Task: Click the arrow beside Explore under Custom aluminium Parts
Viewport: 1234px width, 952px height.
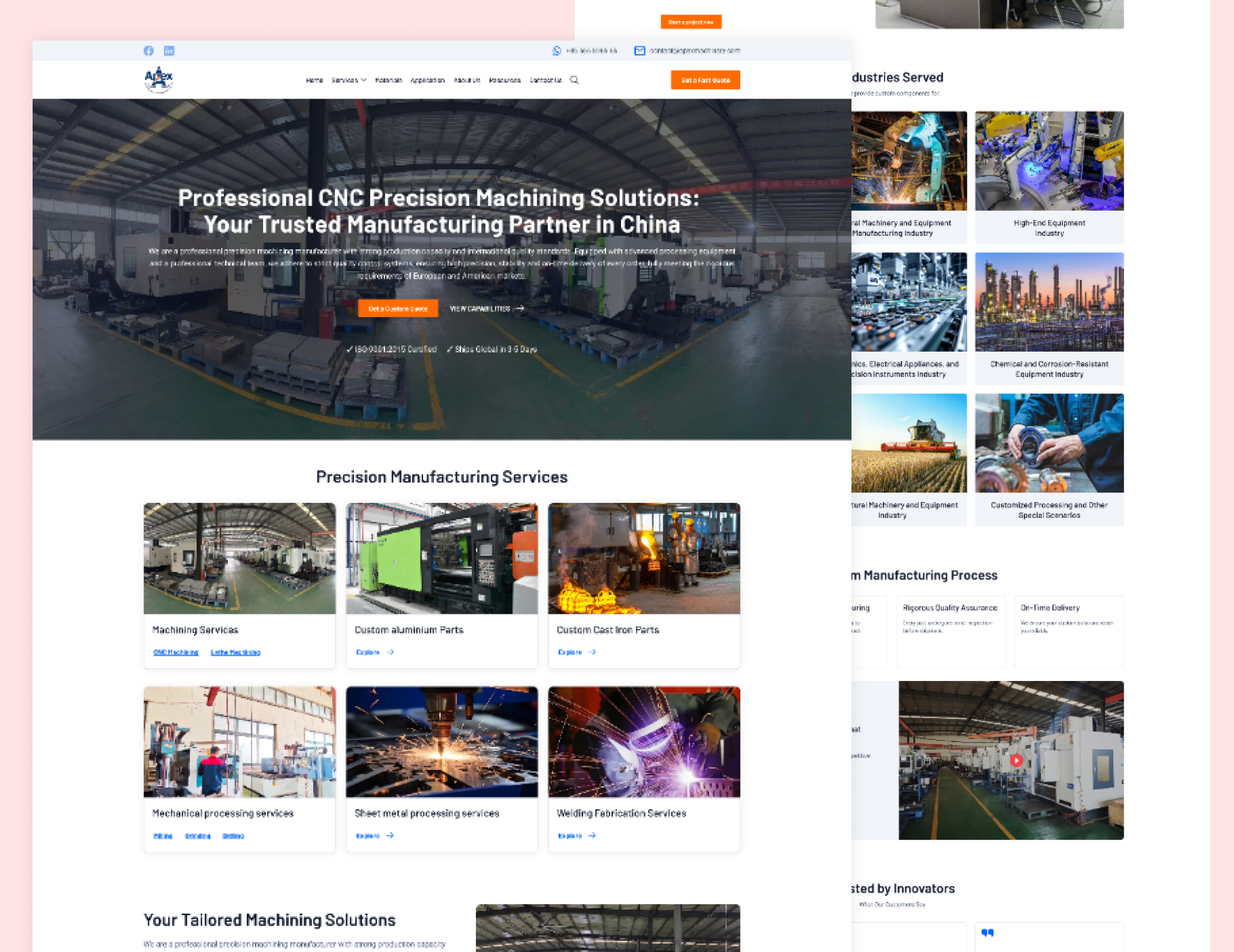Action: [390, 652]
